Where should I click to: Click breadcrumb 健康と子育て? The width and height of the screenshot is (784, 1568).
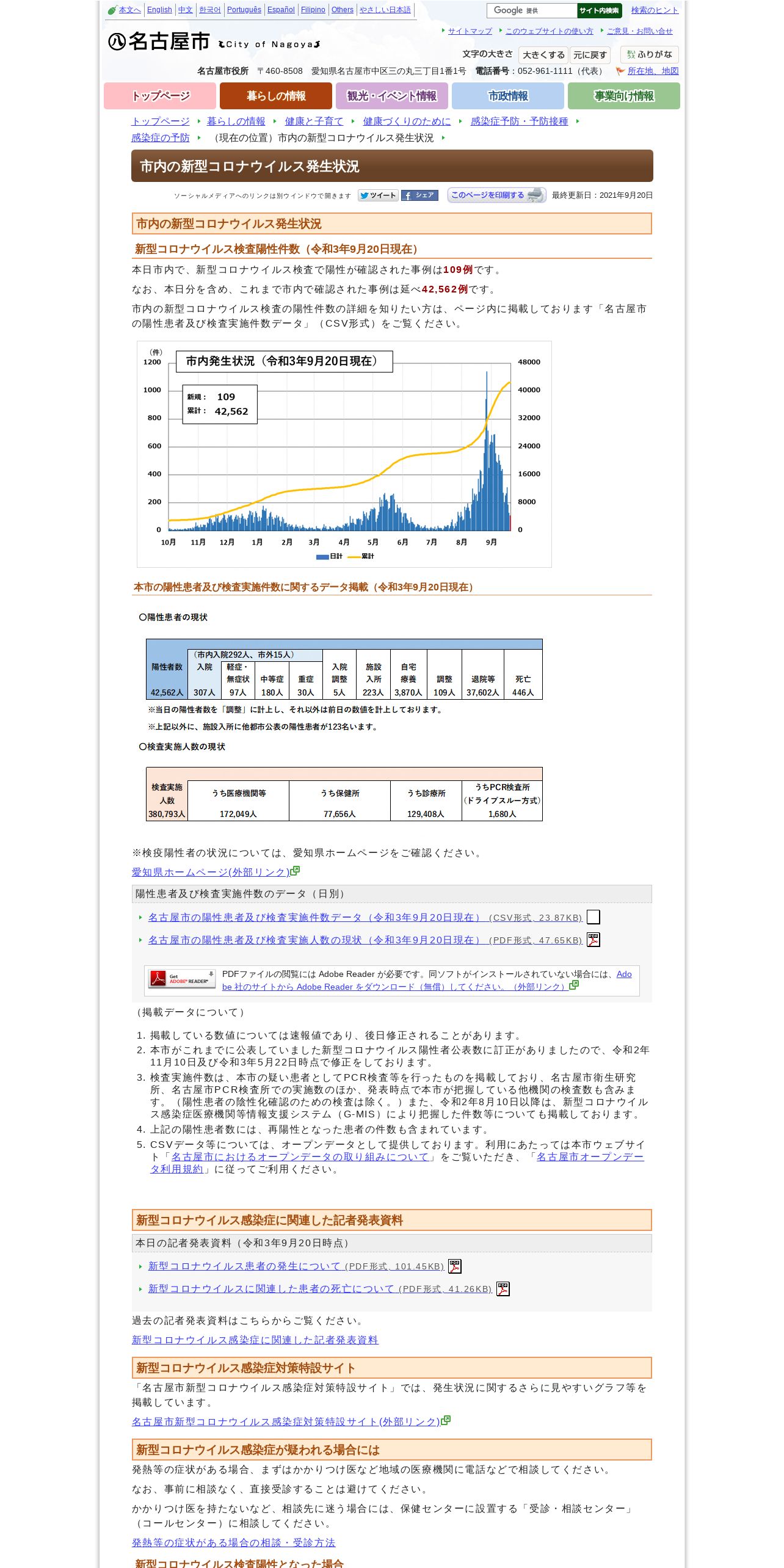coord(314,122)
